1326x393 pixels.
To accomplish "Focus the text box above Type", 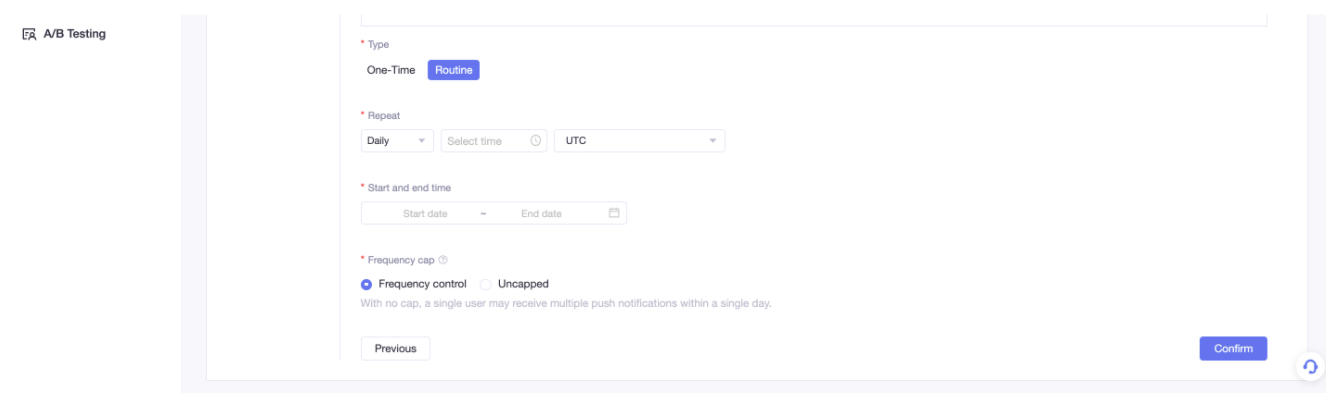I will pyautogui.click(x=814, y=18).
